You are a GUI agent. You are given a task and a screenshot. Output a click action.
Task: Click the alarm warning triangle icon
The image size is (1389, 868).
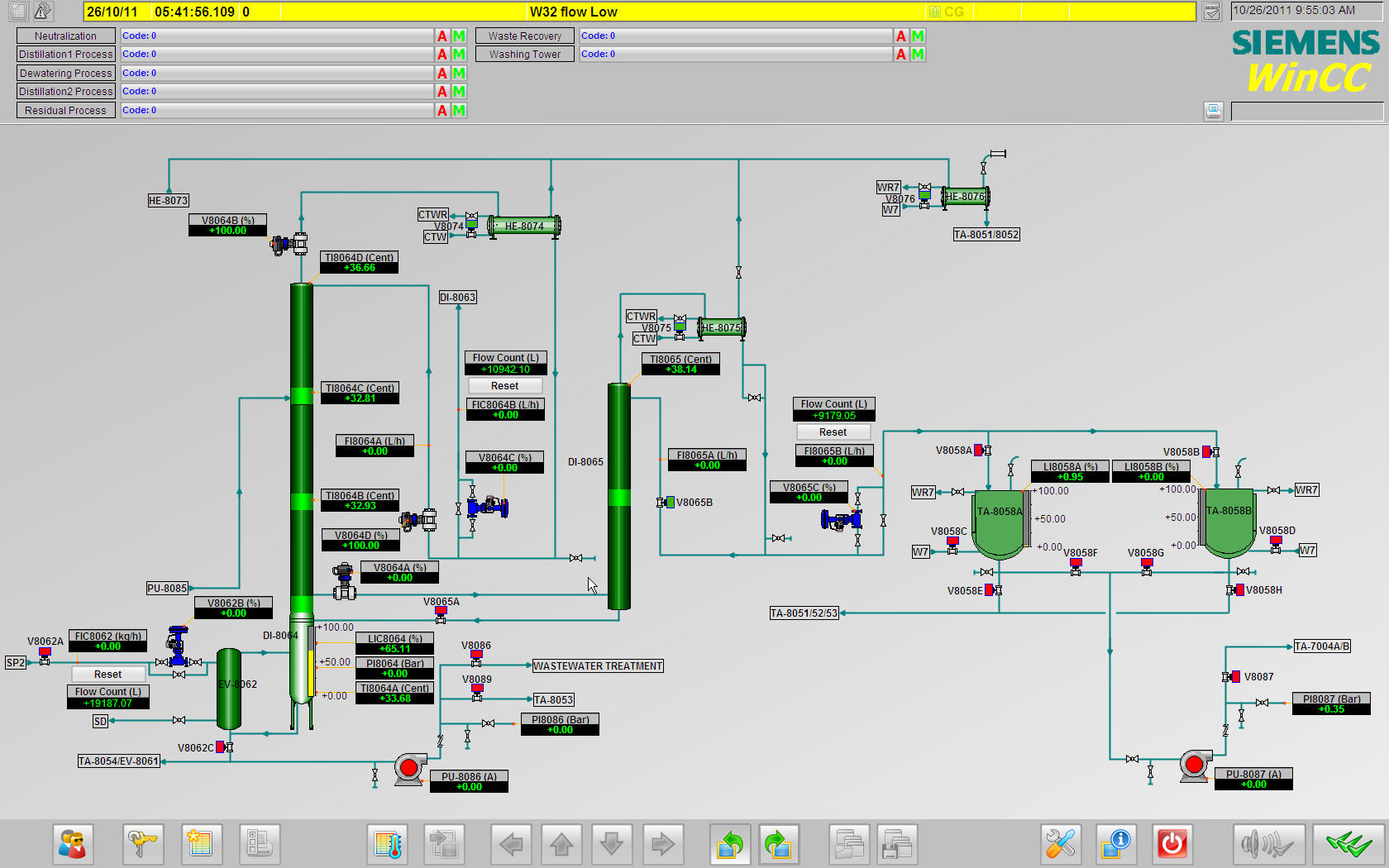point(43,12)
